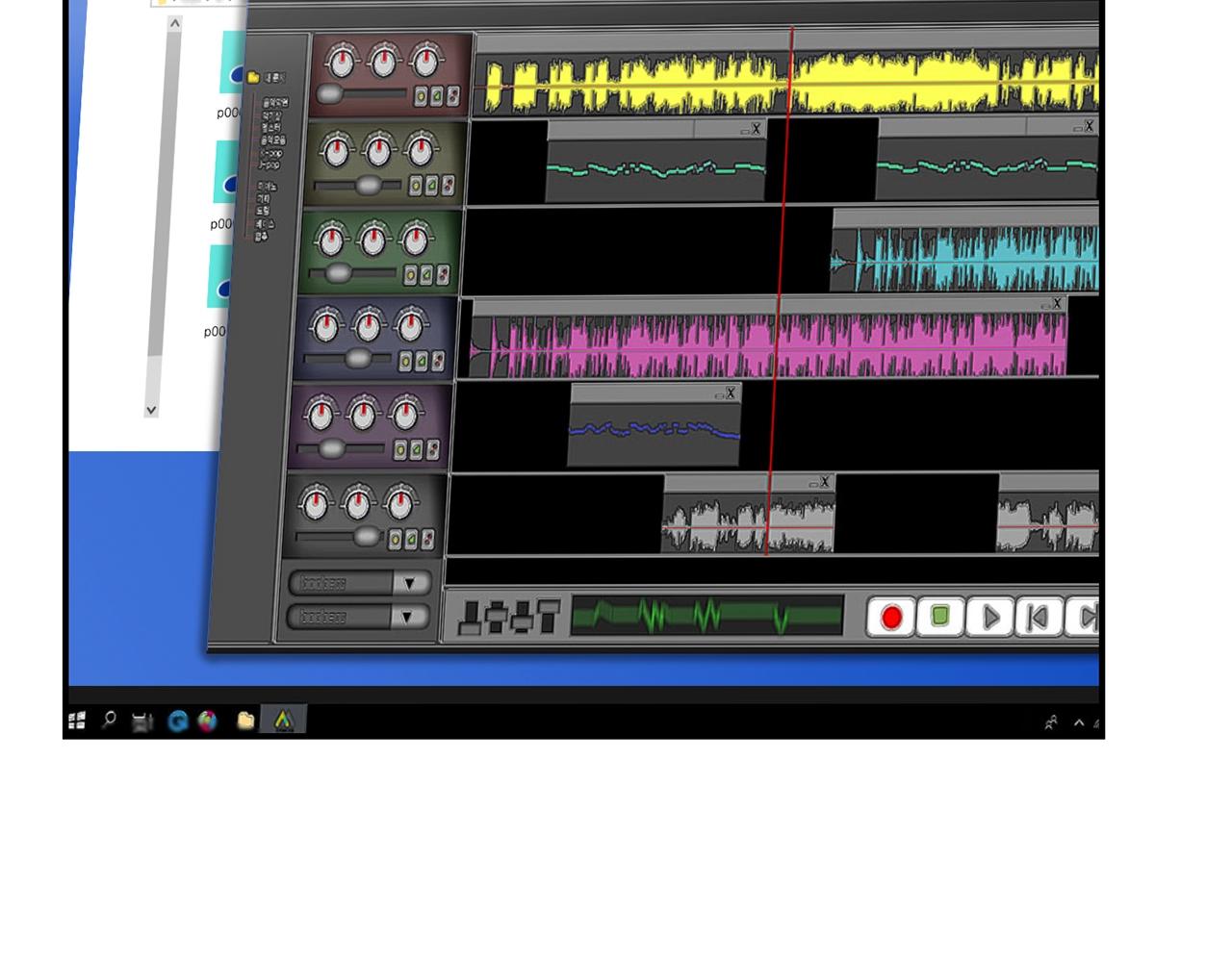Click the up arrow of the left window scrollbar
Viewport: 1232px width, 962px height.
point(174,23)
